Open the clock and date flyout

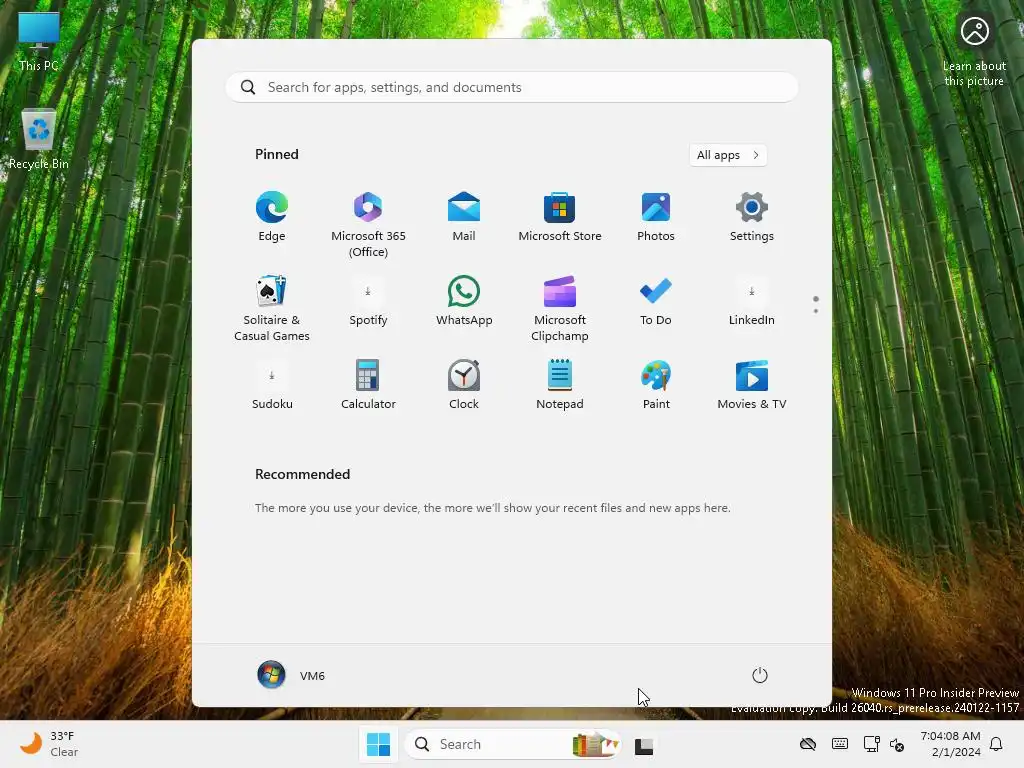click(x=950, y=744)
